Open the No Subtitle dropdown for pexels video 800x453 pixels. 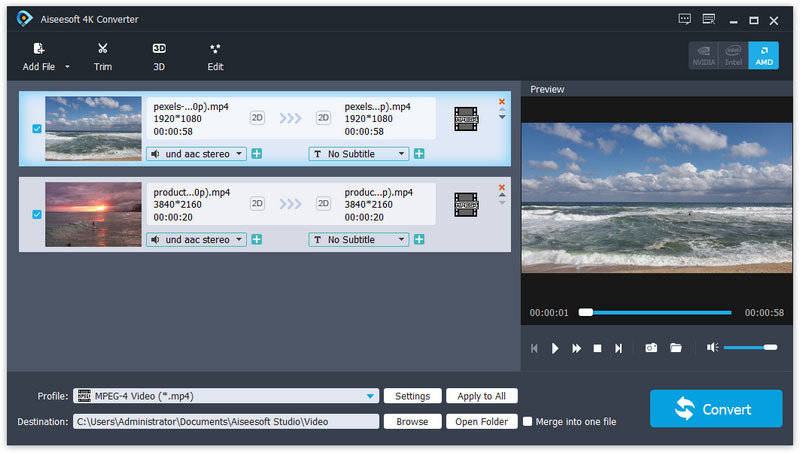pyautogui.click(x=402, y=154)
